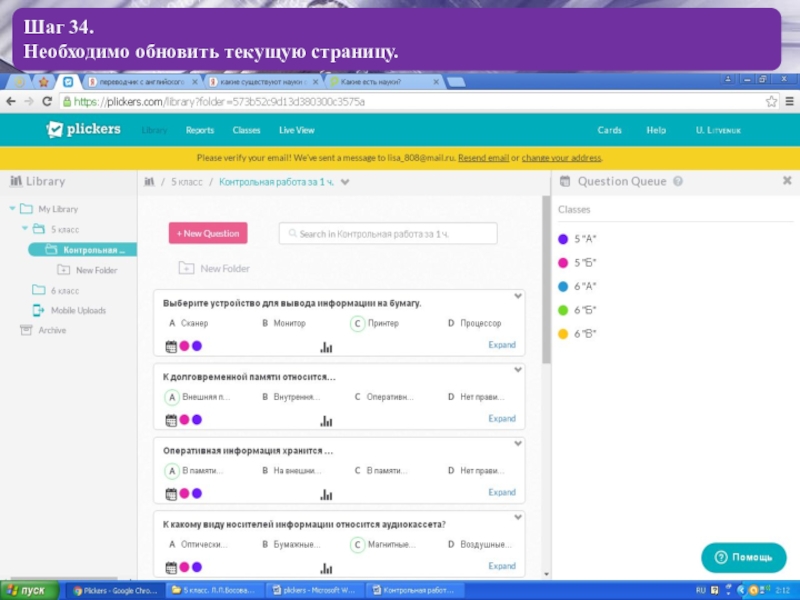Select answer A Внешняя п...

click(197, 397)
